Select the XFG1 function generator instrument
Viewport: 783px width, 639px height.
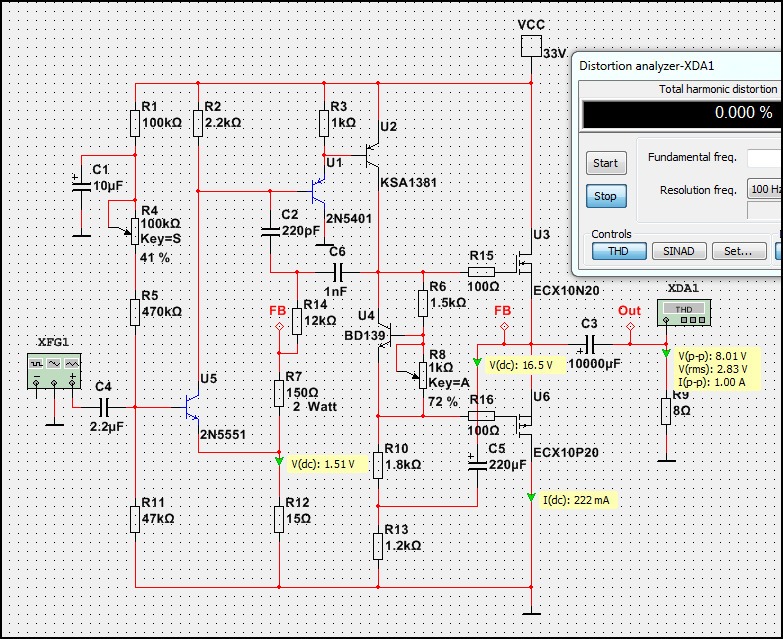coord(54,371)
